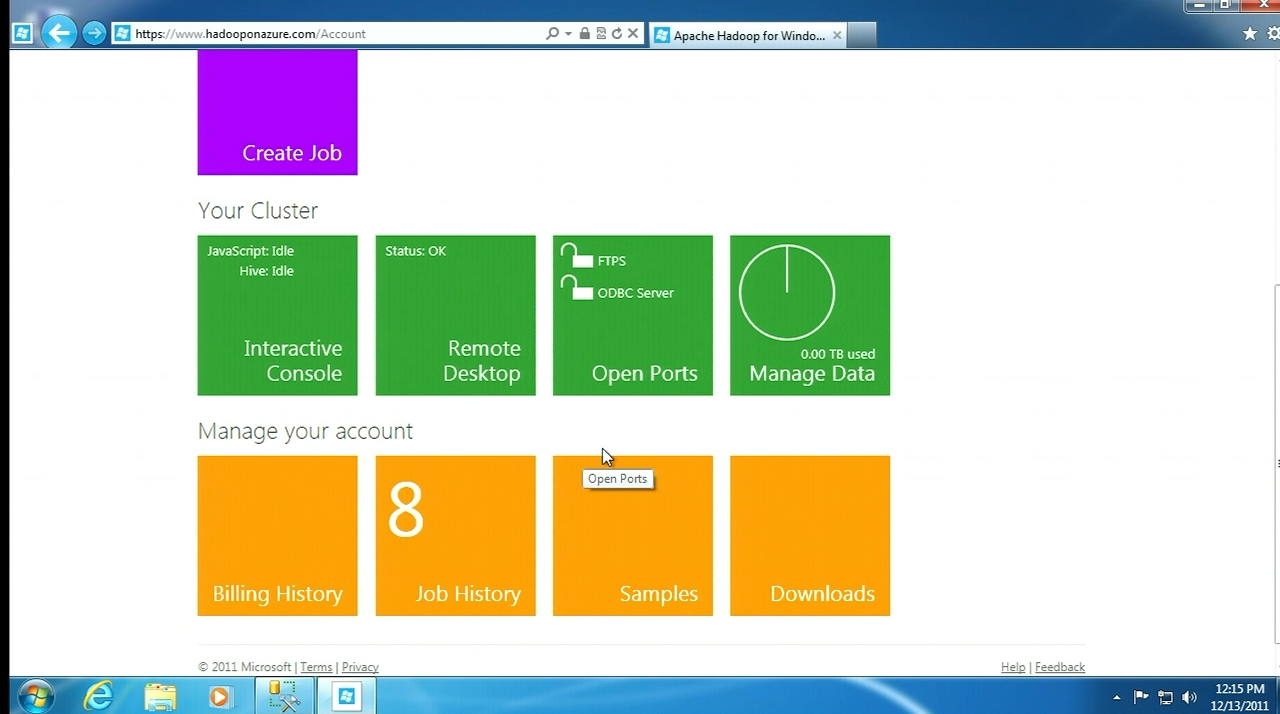
Task: Click the browser Forward arrow button
Action: click(x=94, y=34)
